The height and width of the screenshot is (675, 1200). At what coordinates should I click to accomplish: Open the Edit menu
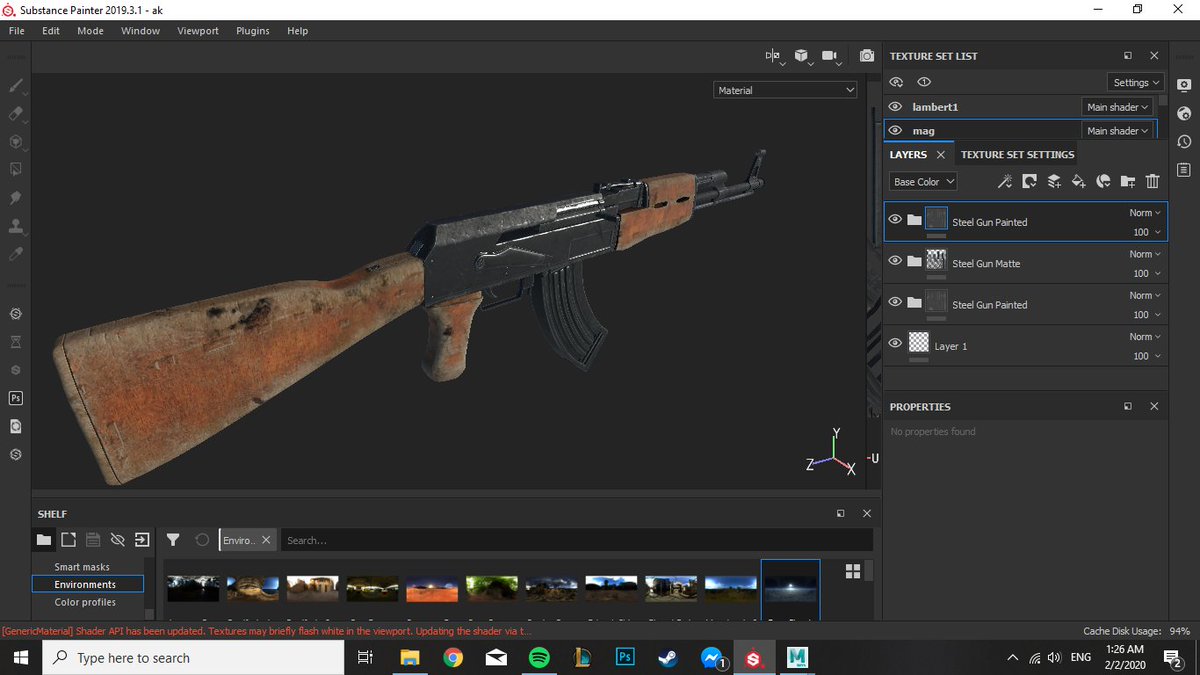pyautogui.click(x=51, y=31)
